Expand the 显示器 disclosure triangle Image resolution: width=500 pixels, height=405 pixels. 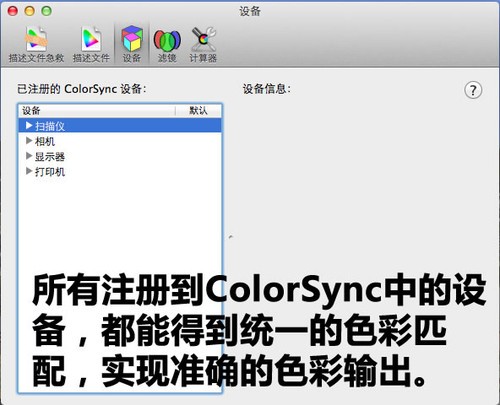click(29, 156)
